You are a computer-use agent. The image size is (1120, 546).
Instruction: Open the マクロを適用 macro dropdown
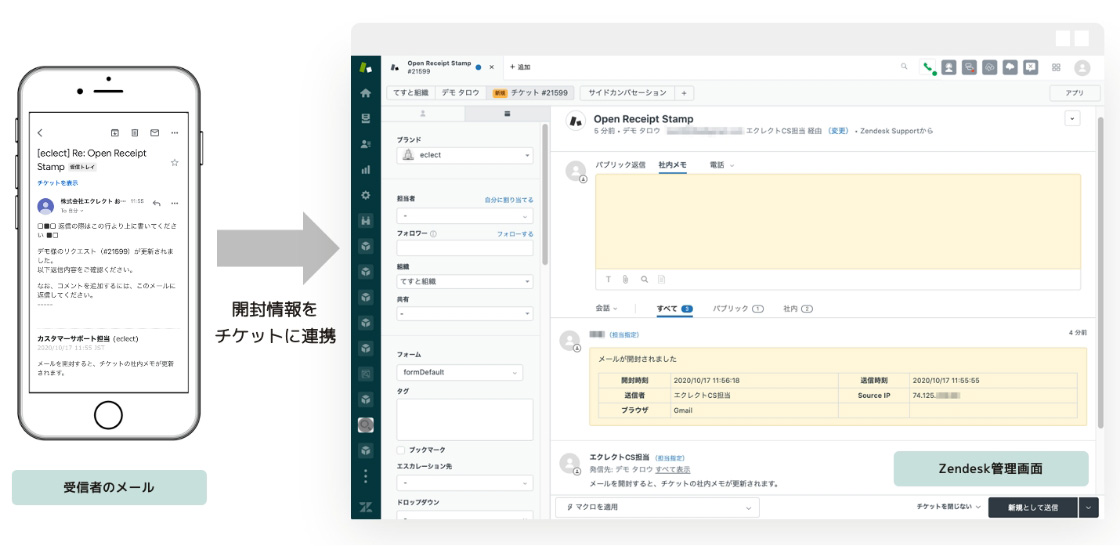(x=658, y=507)
